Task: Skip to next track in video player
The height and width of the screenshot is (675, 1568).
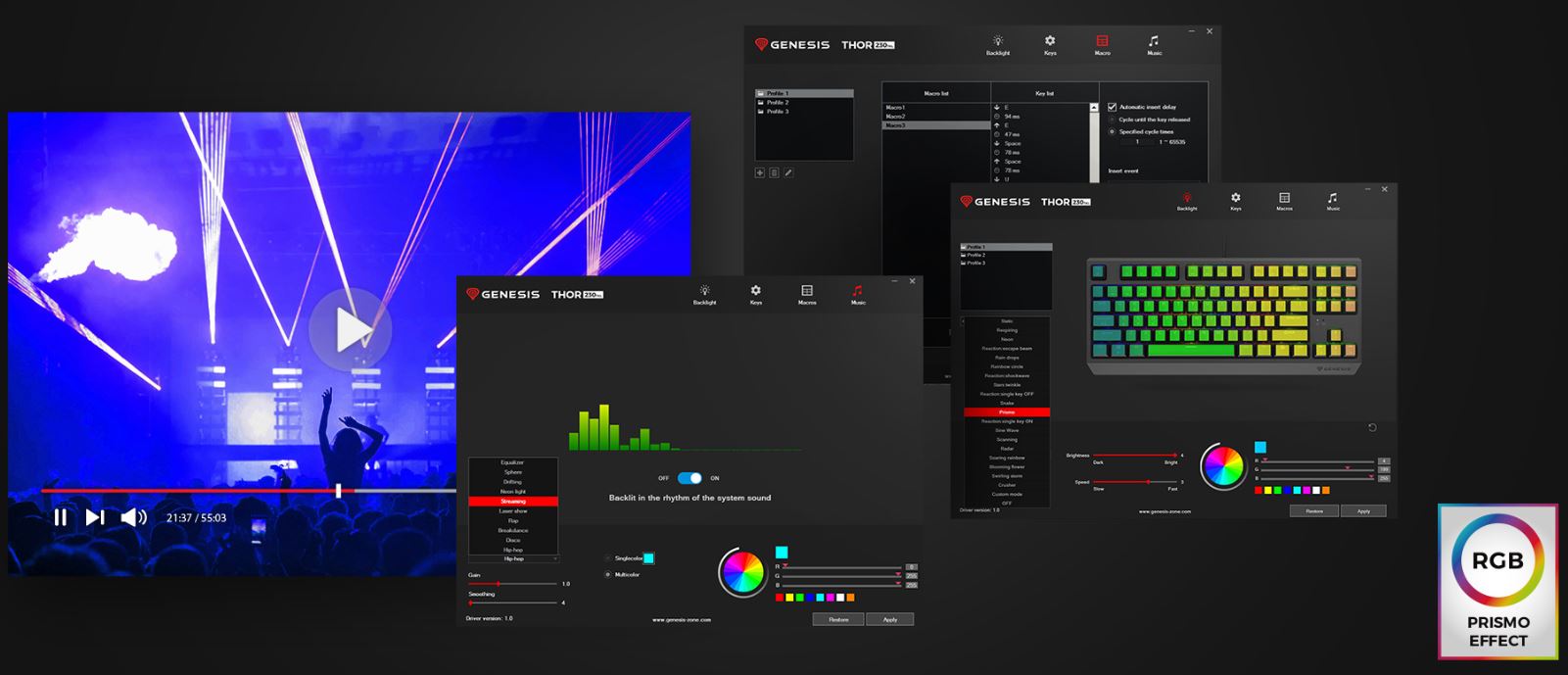Action: coord(95,517)
